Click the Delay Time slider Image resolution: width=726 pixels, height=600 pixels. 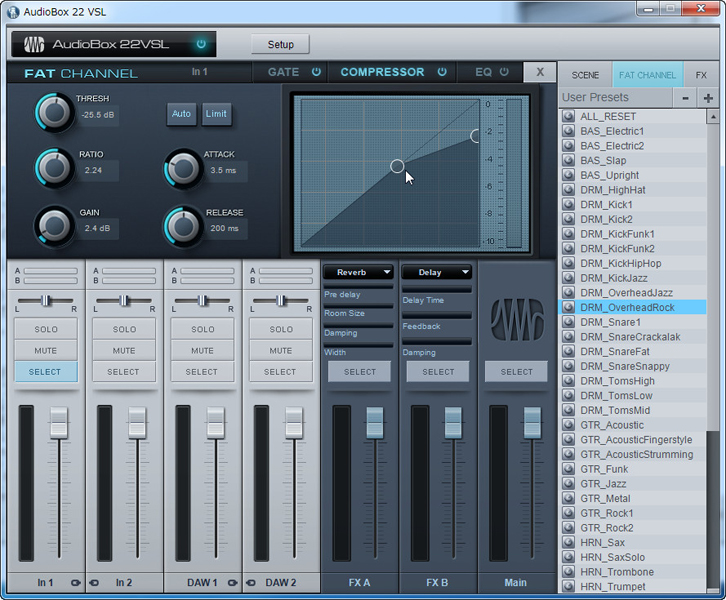click(x=437, y=289)
